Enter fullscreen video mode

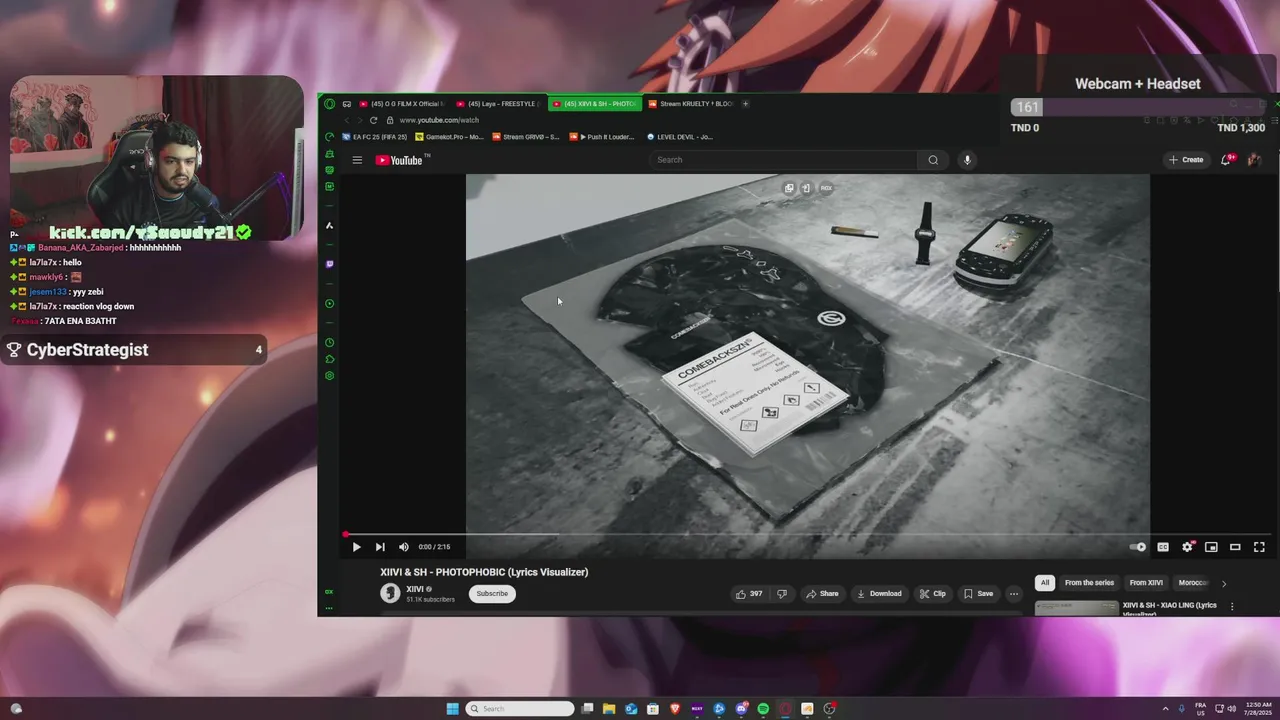(x=1259, y=547)
